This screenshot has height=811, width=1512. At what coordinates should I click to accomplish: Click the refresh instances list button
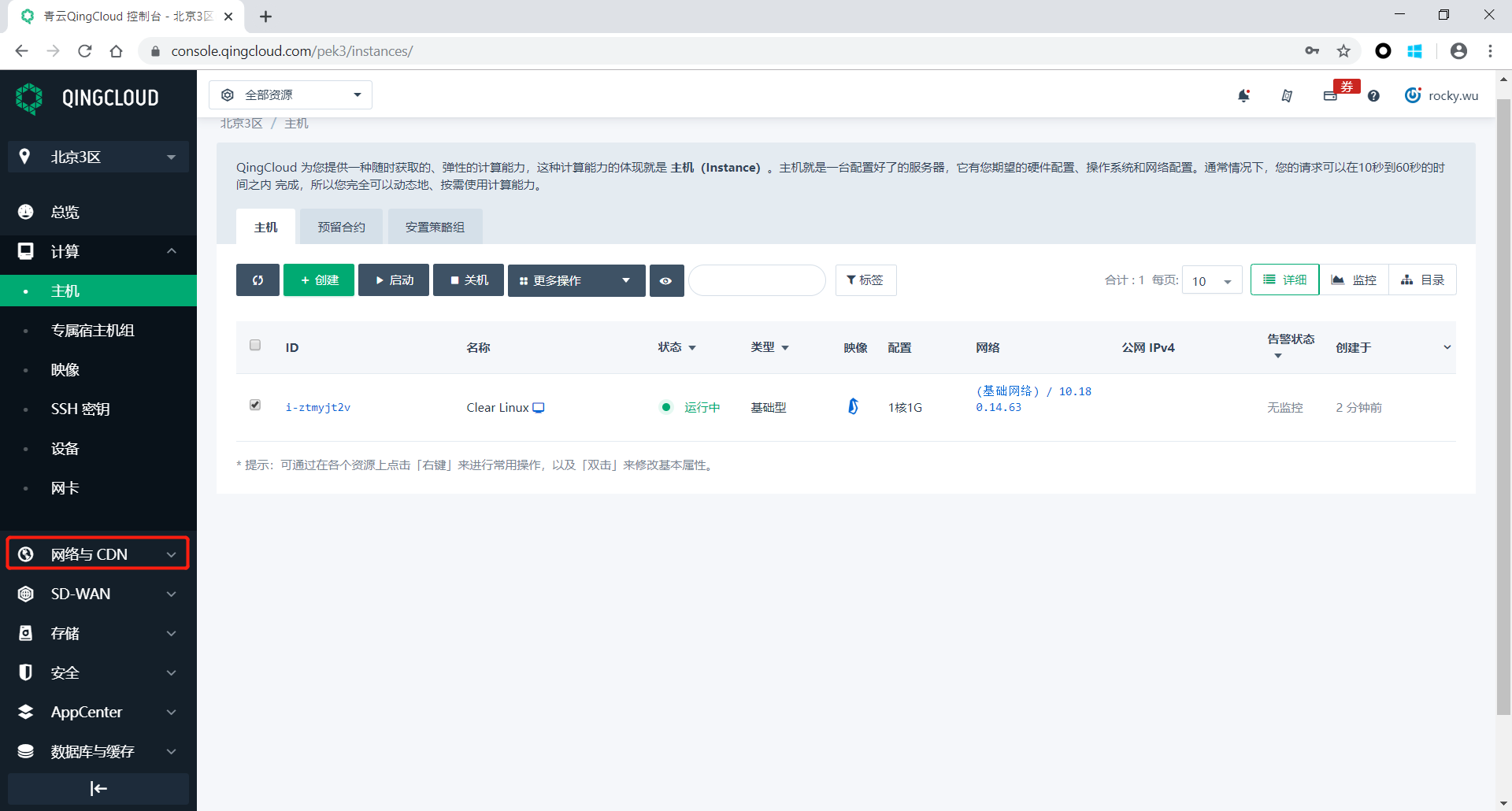[258, 280]
